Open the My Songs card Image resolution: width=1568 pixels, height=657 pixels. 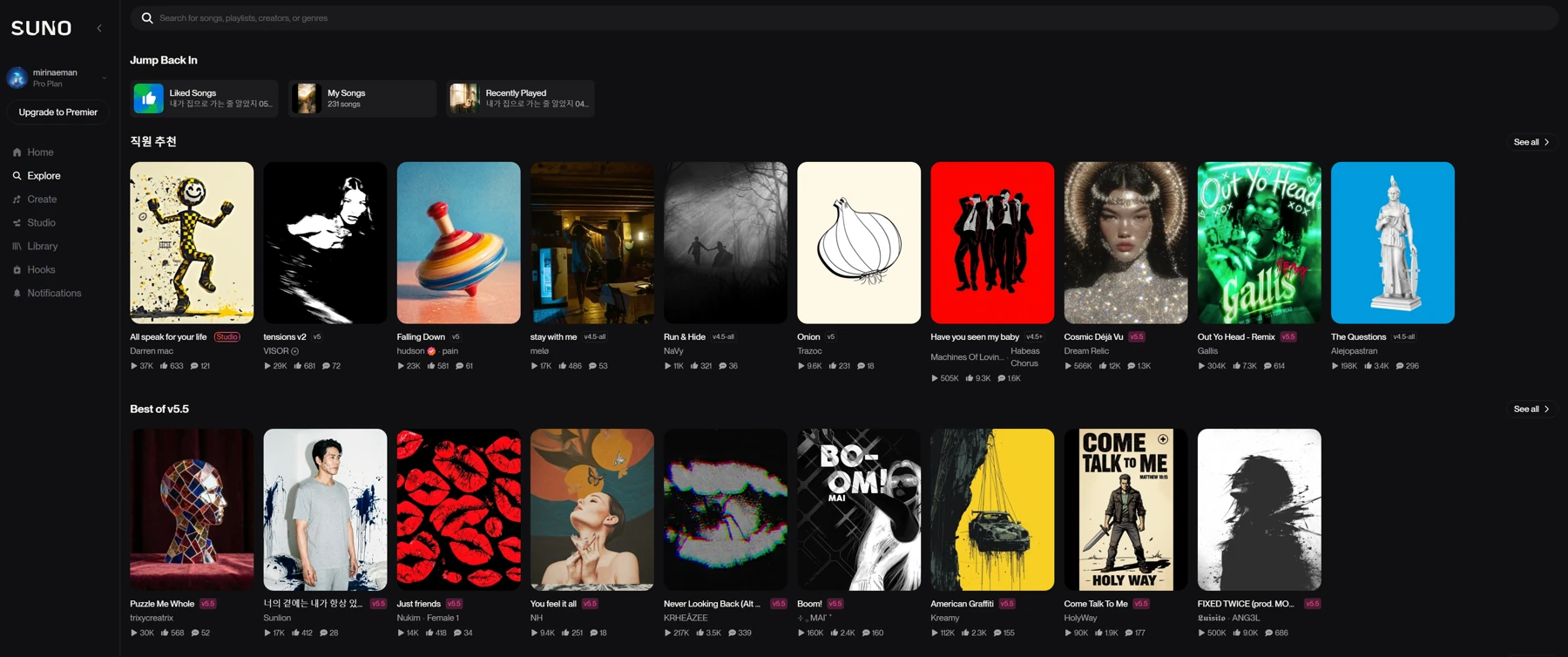362,98
